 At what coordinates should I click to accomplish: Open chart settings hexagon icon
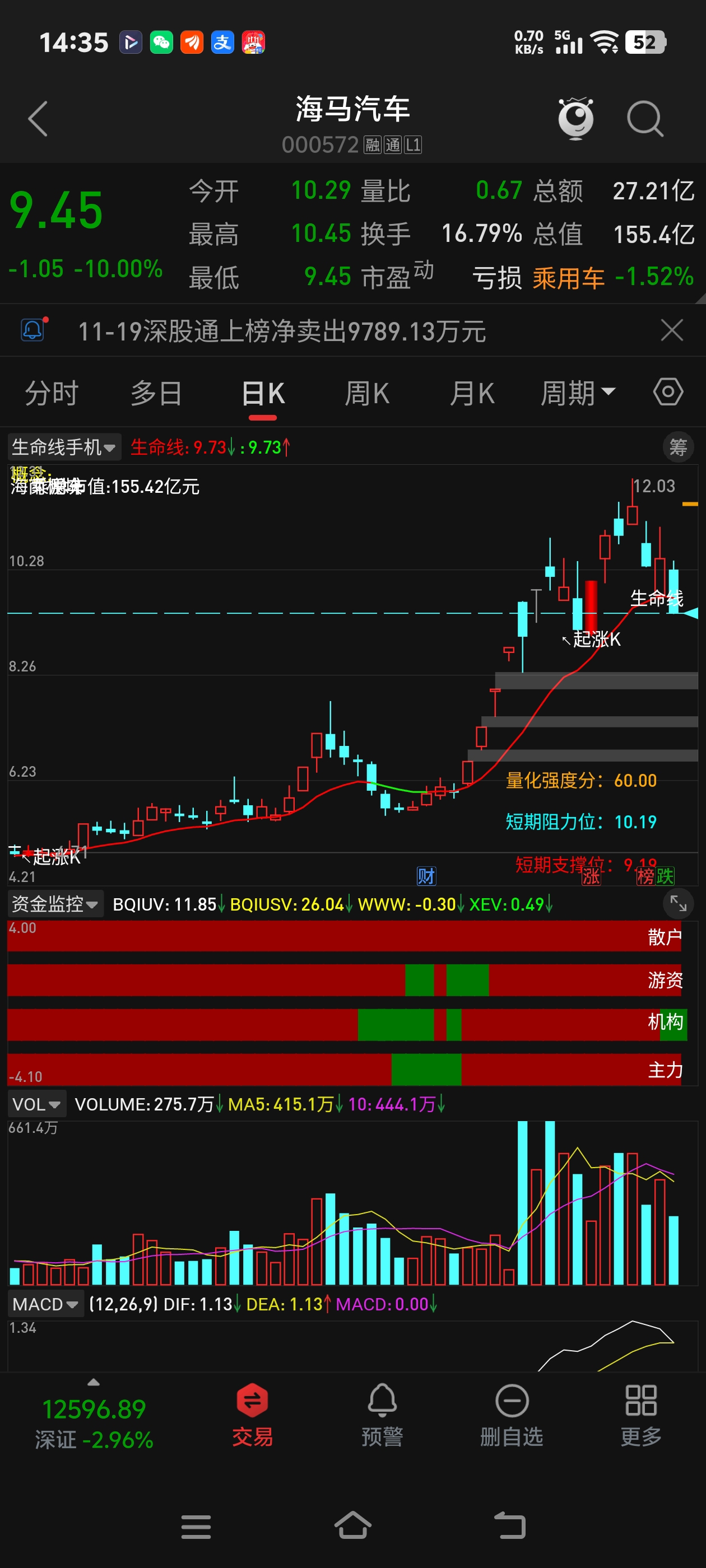pyautogui.click(x=668, y=392)
